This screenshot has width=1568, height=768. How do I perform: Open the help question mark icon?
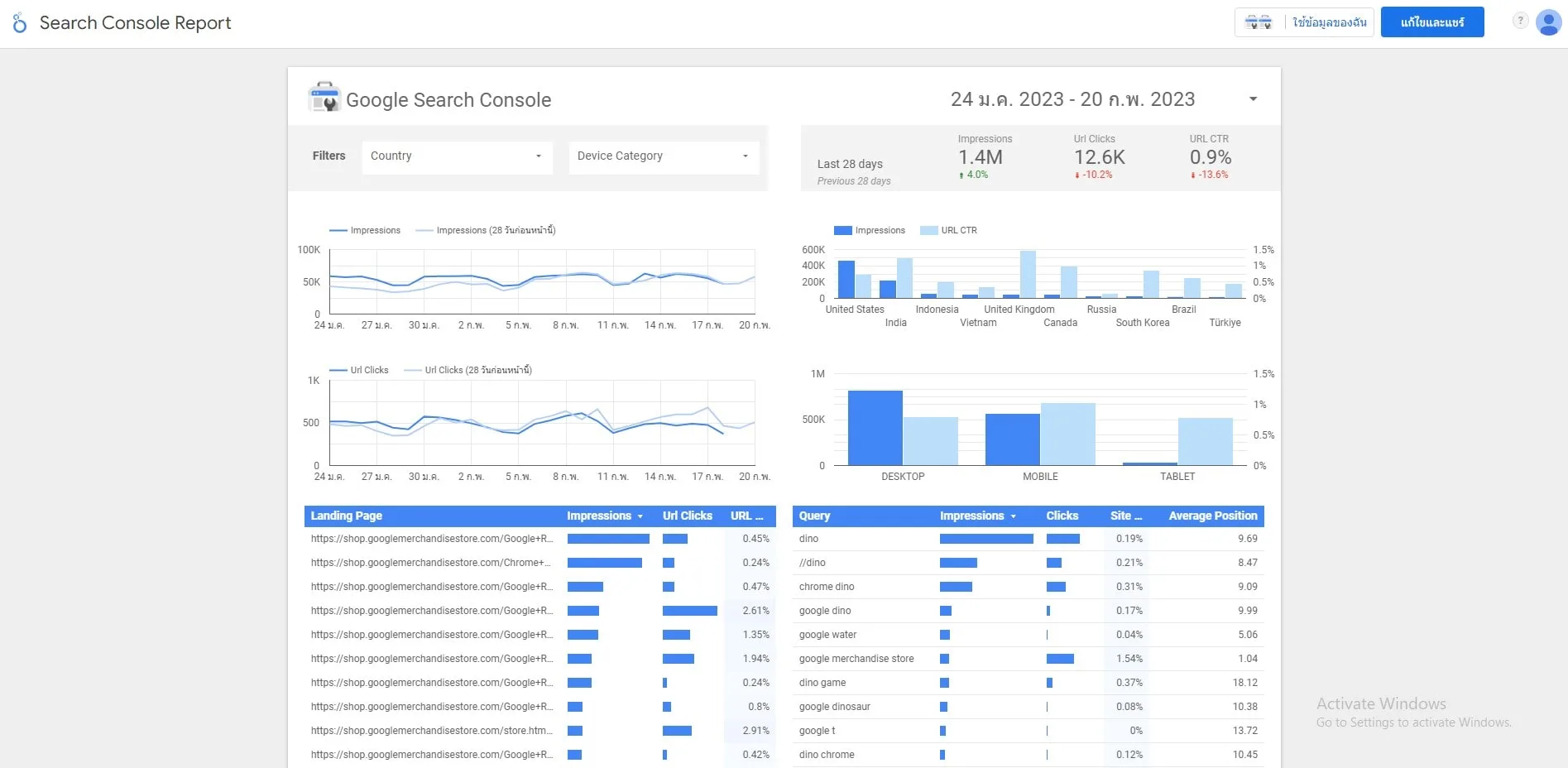[x=1520, y=21]
